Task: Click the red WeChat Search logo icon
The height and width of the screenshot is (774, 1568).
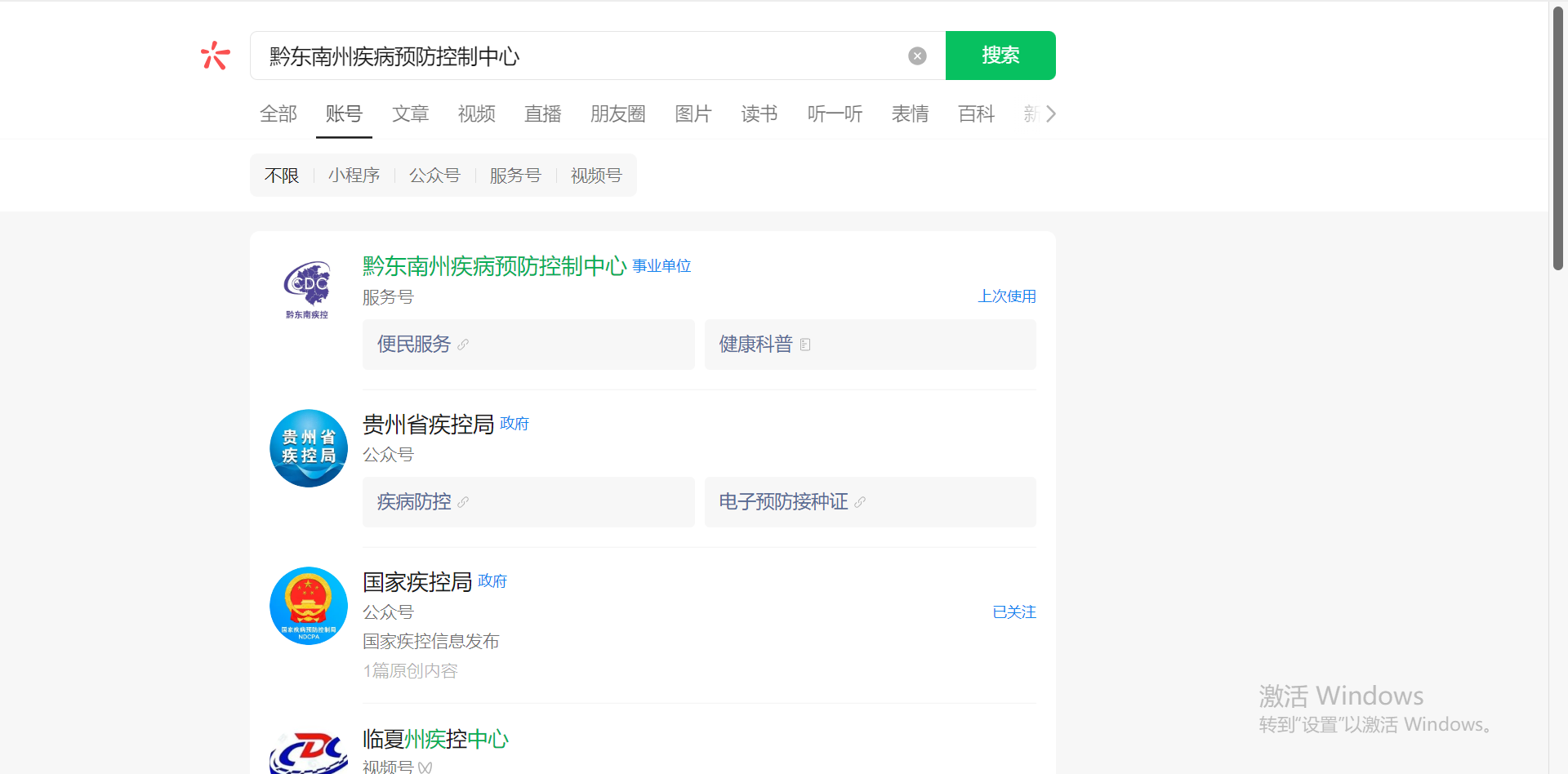Action: coord(216,56)
